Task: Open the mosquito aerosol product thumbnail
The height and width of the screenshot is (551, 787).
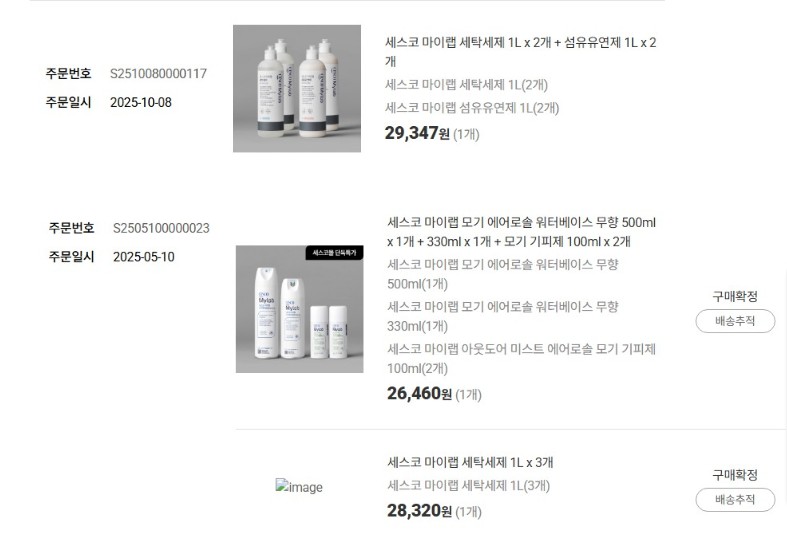Action: [300, 309]
